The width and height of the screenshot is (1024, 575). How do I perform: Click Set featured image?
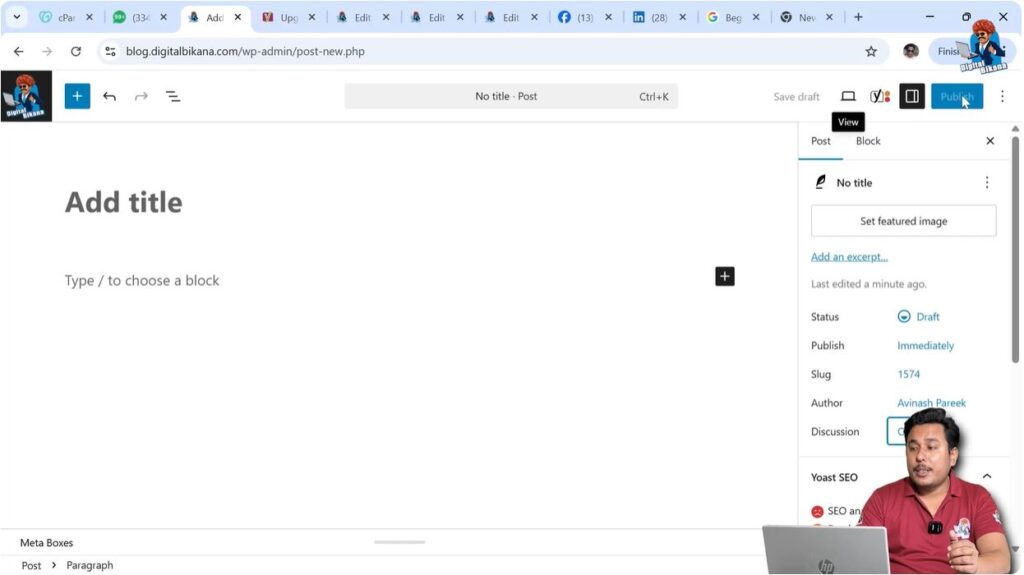click(x=903, y=221)
